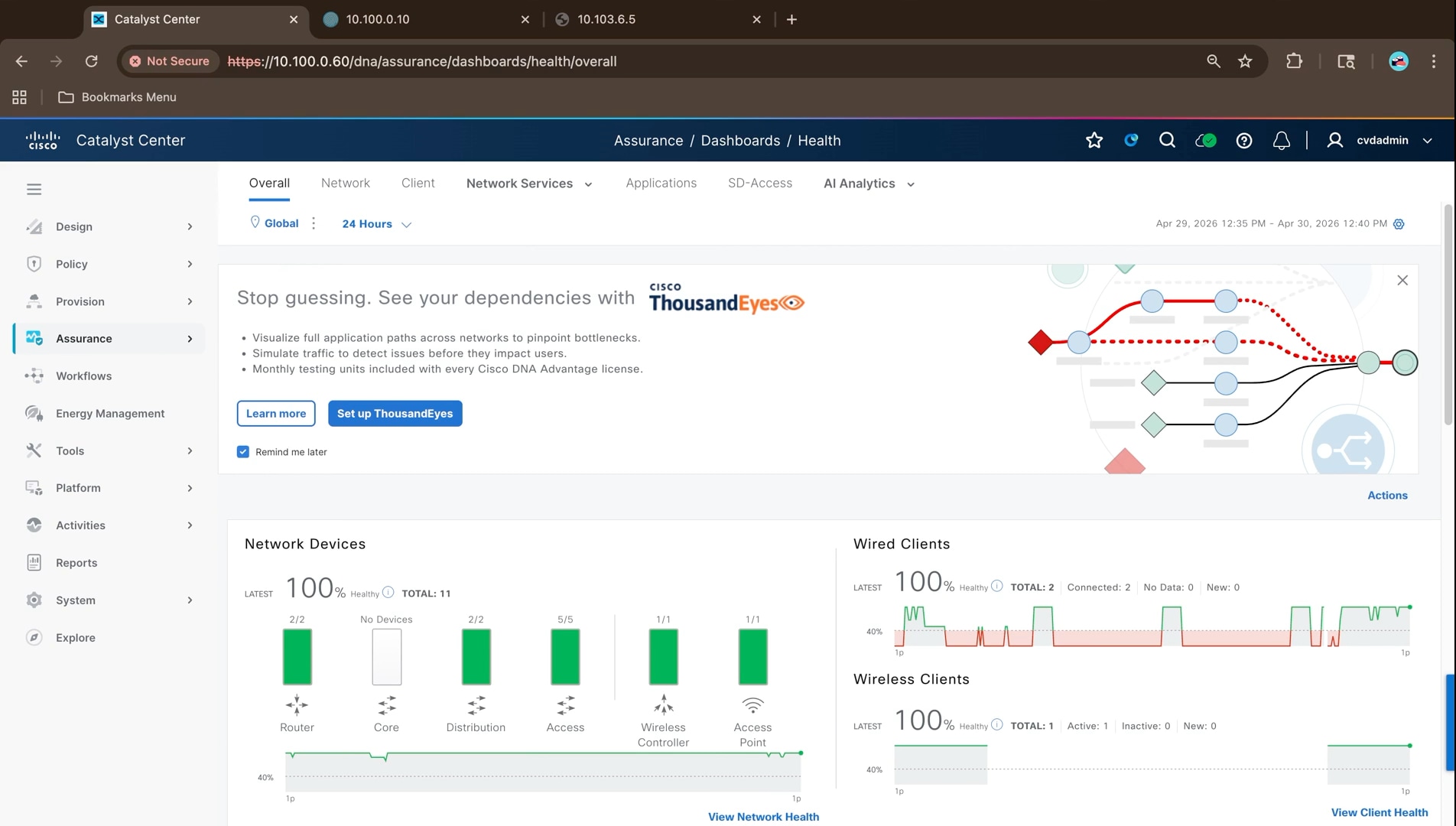Open the AI Analytics dropdown tab

(x=869, y=184)
